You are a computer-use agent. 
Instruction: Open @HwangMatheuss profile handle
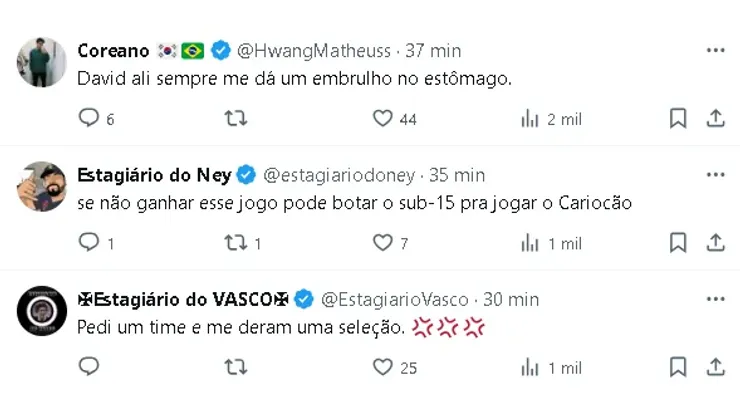coord(302,50)
